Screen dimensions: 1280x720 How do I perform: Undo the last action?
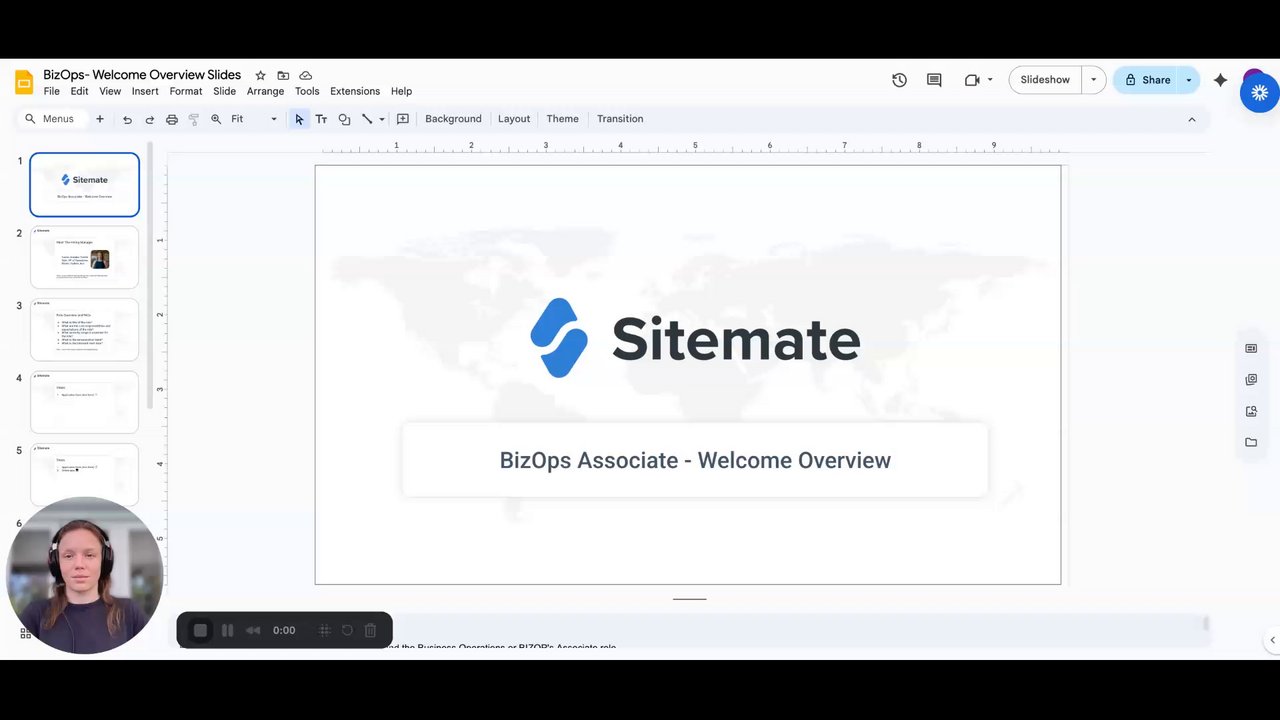click(127, 119)
